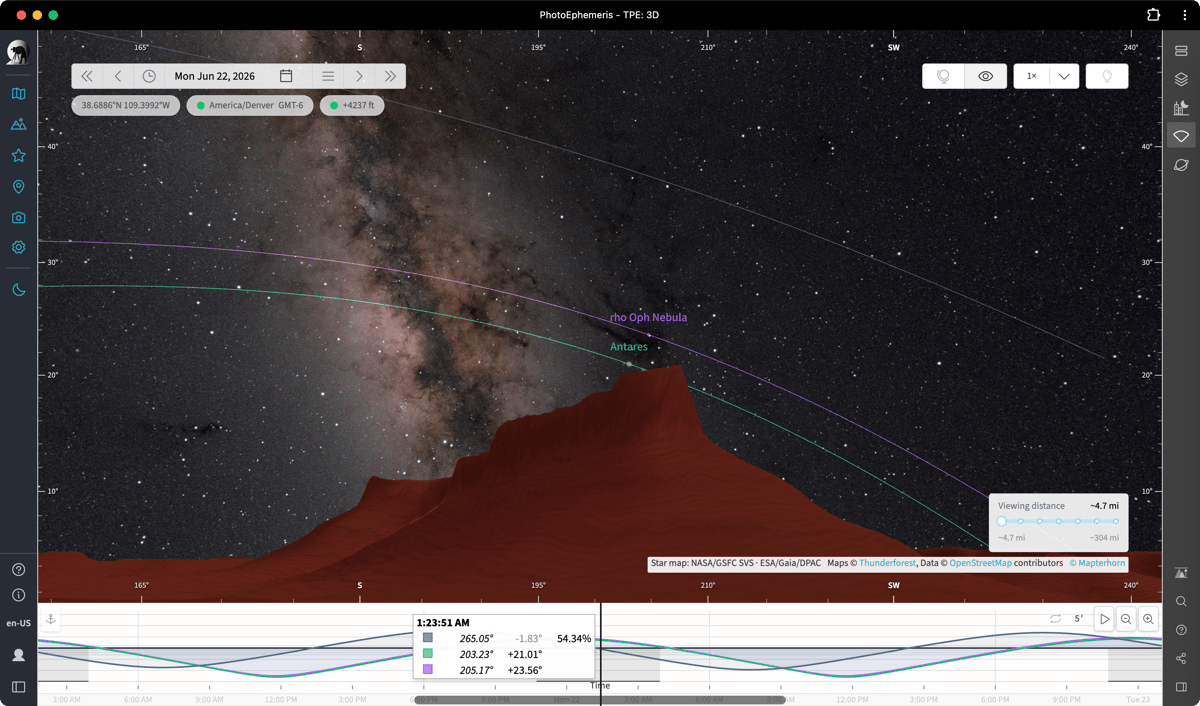Image resolution: width=1200 pixels, height=706 pixels.
Task: Click the +4237 ft elevation pill
Action: (352, 105)
